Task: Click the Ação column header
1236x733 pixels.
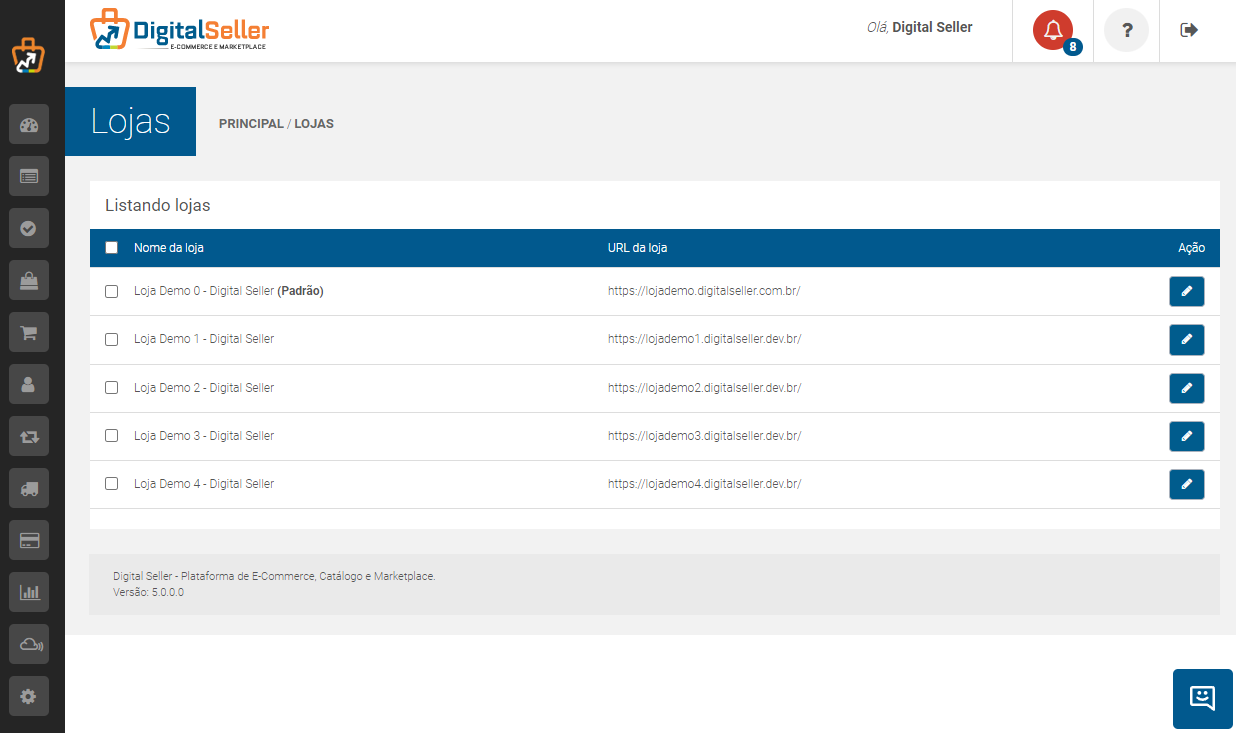Action: pyautogui.click(x=1191, y=248)
